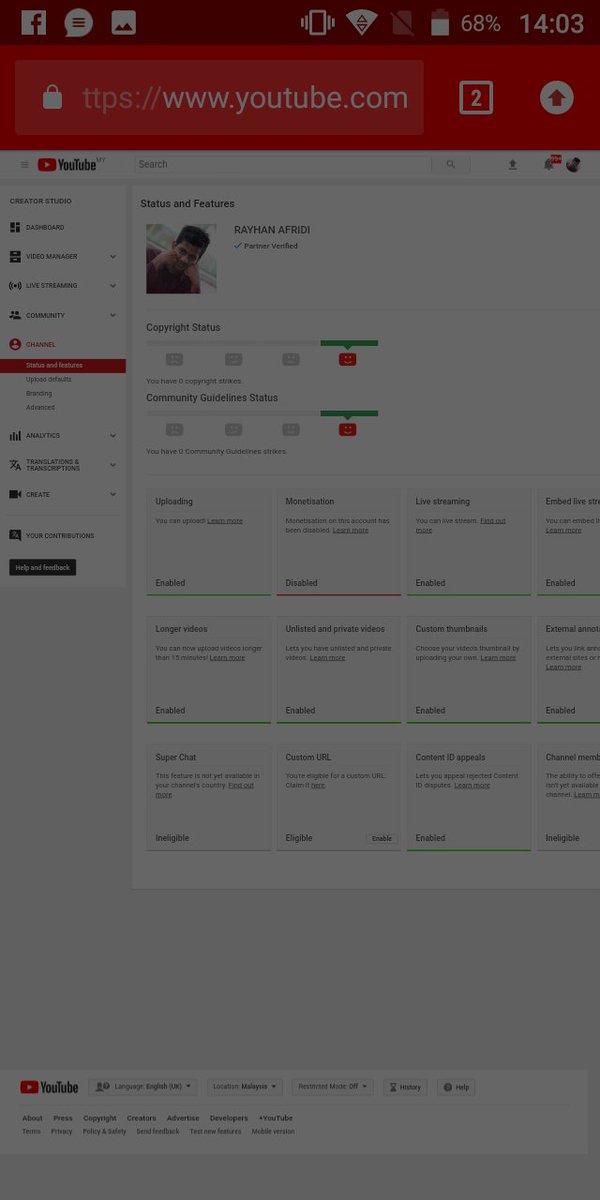Tap the battery icon in status bar
This screenshot has width=600, height=1200.
[440, 22]
